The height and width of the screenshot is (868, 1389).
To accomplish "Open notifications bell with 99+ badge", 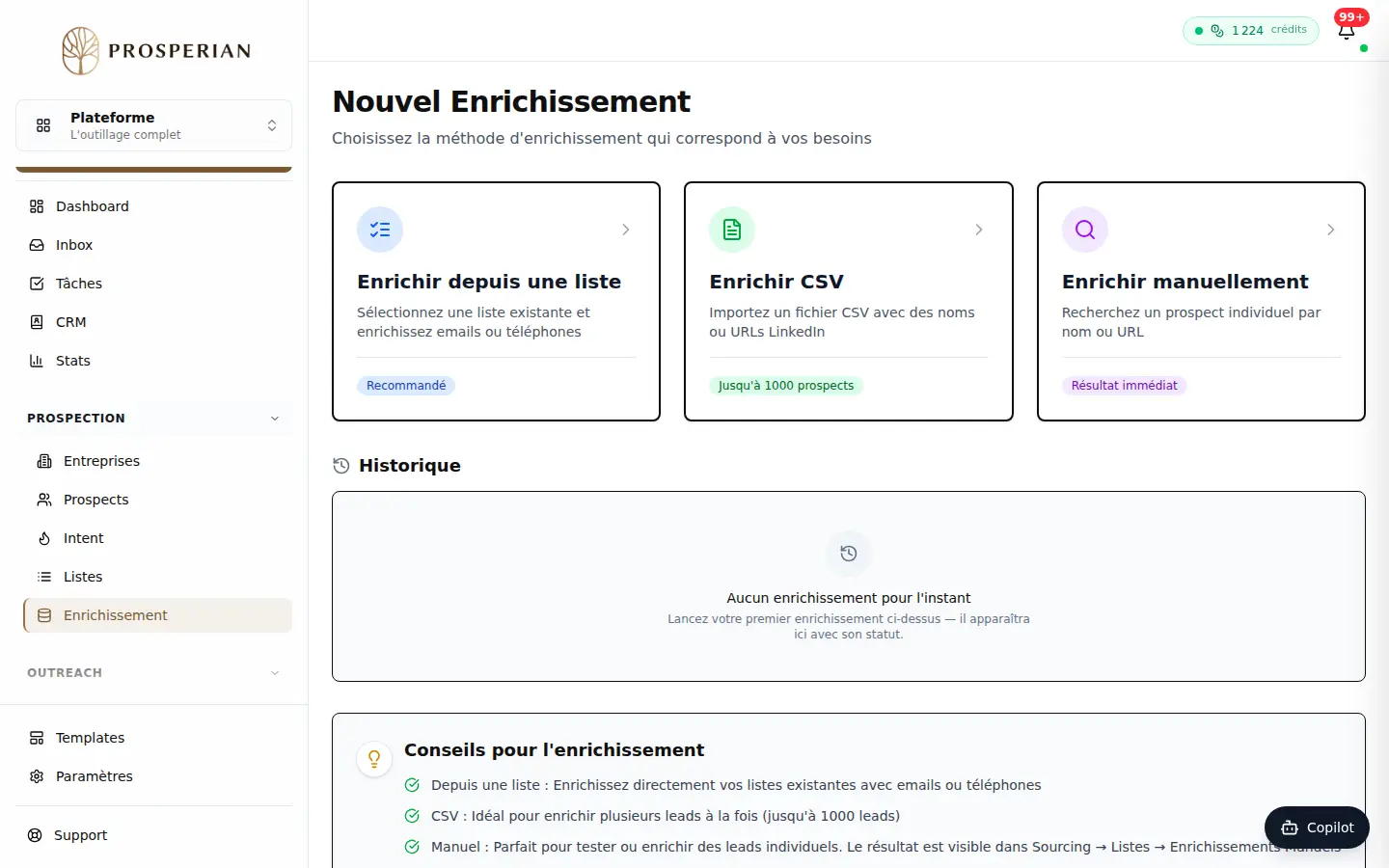I will [1348, 29].
